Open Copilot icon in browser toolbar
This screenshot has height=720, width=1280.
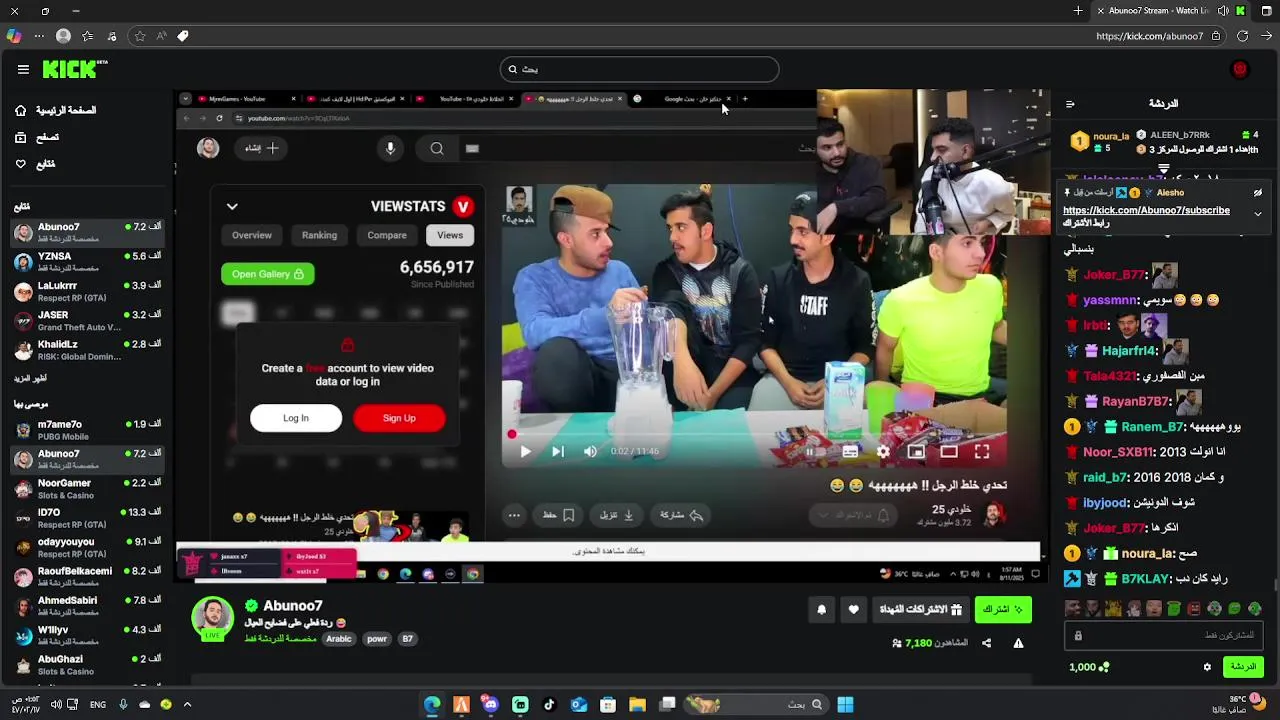(x=13, y=36)
